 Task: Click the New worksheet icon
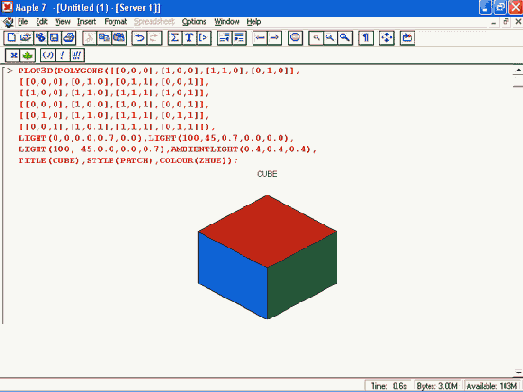11,38
